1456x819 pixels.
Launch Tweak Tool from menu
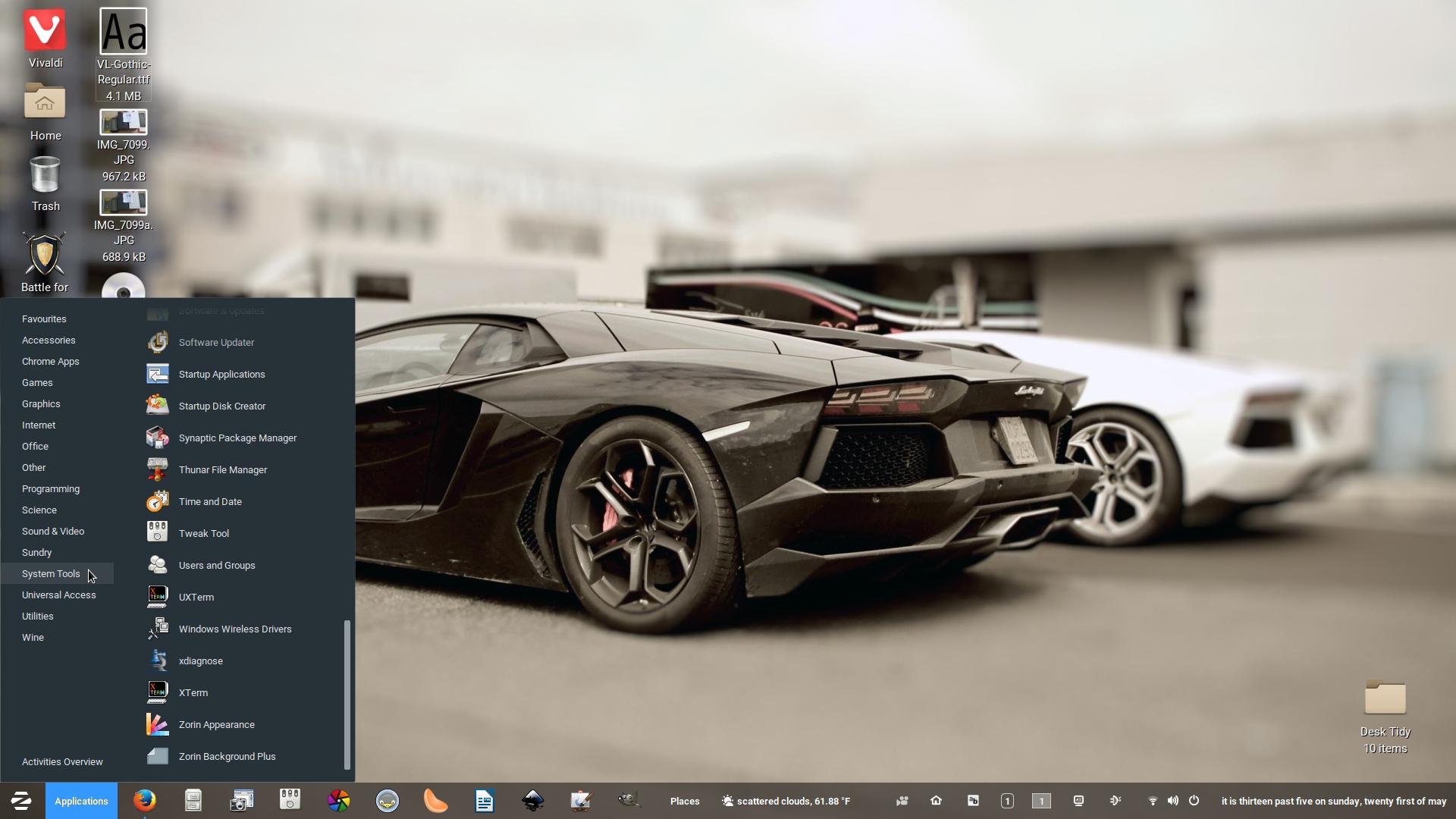click(x=203, y=534)
